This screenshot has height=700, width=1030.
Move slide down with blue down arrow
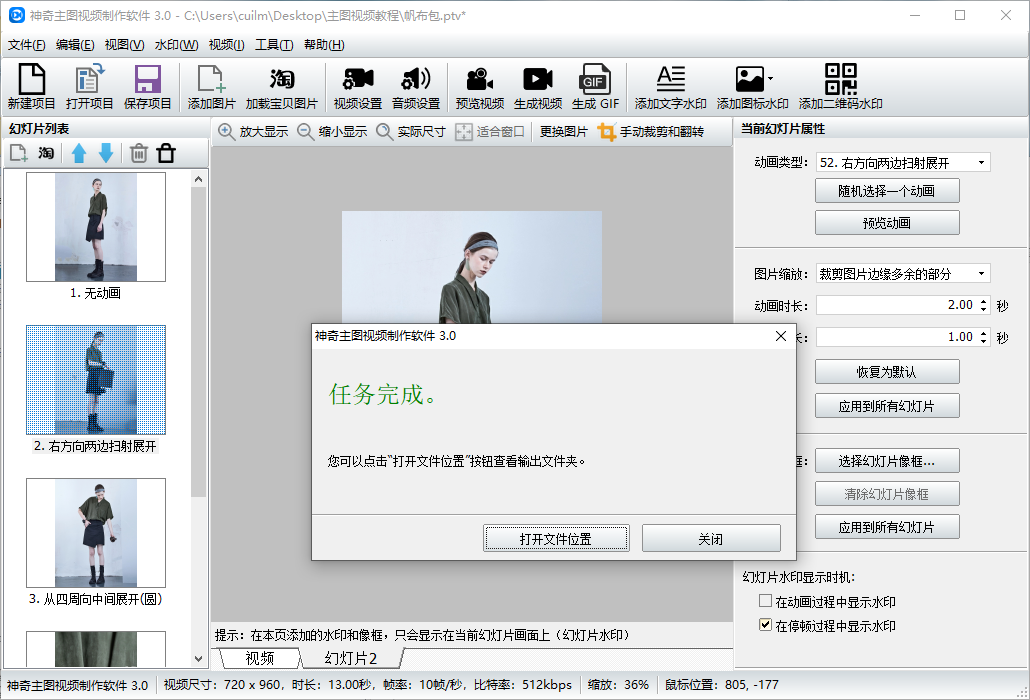tap(106, 153)
